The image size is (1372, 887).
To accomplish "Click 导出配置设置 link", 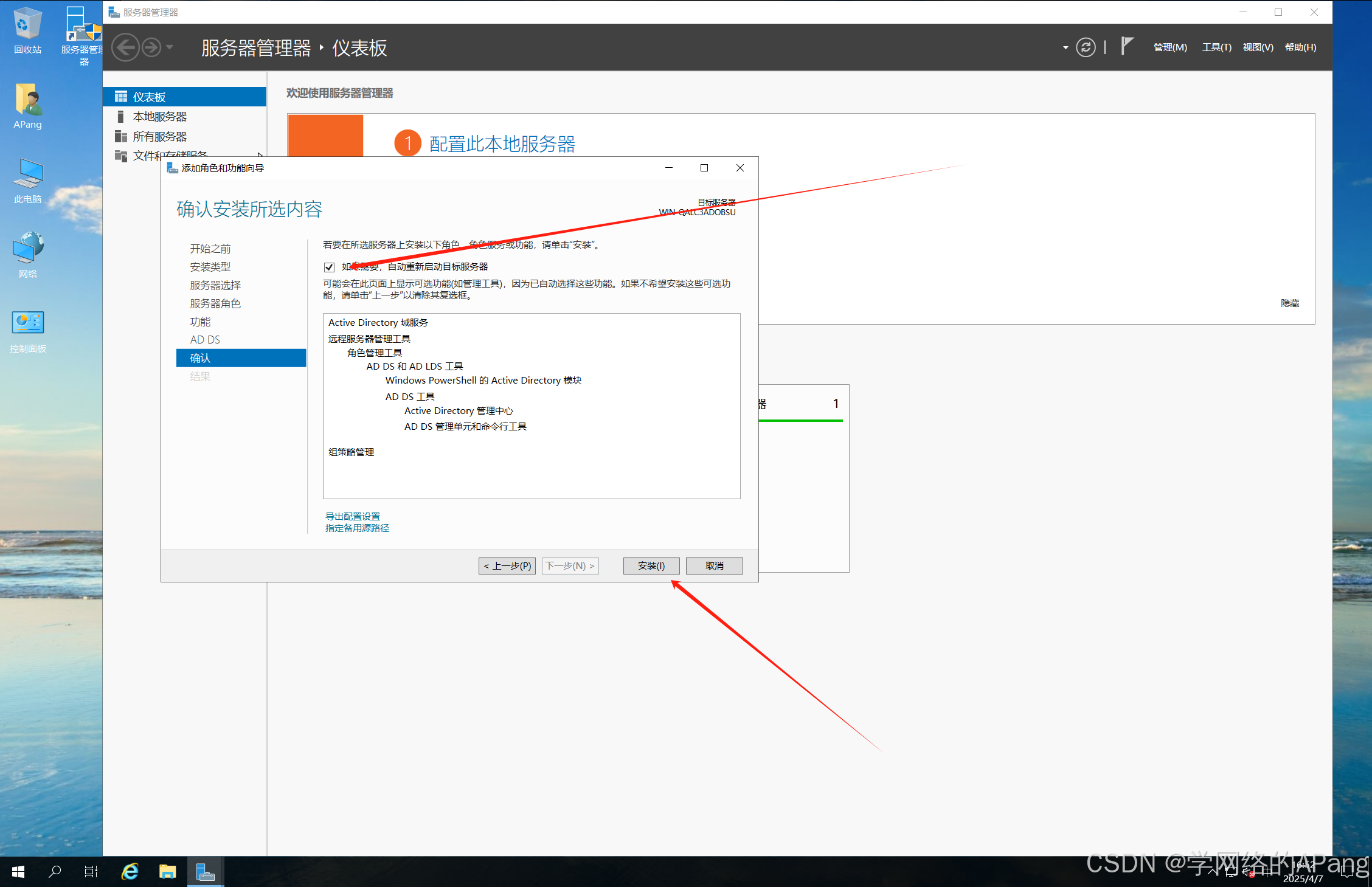I will [353, 516].
